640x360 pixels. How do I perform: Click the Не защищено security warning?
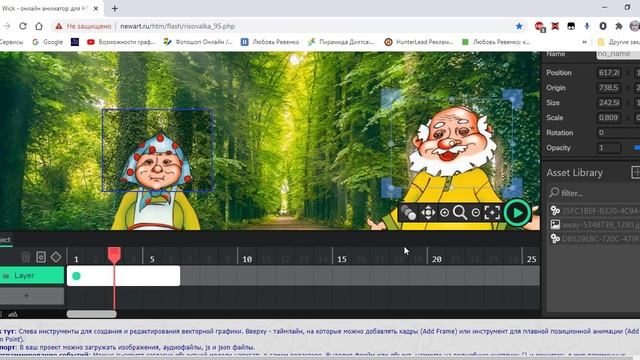pos(83,26)
